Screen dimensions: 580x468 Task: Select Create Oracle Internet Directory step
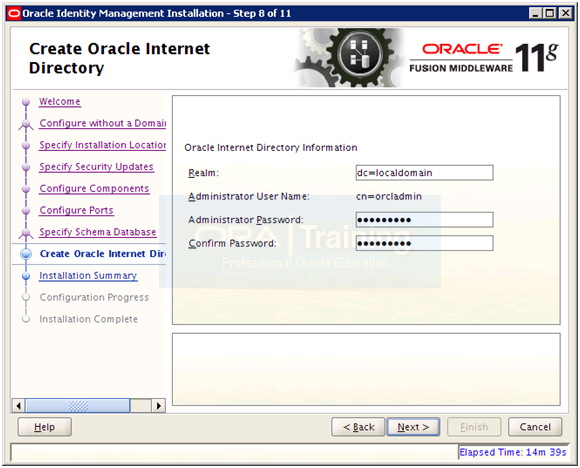coord(102,254)
